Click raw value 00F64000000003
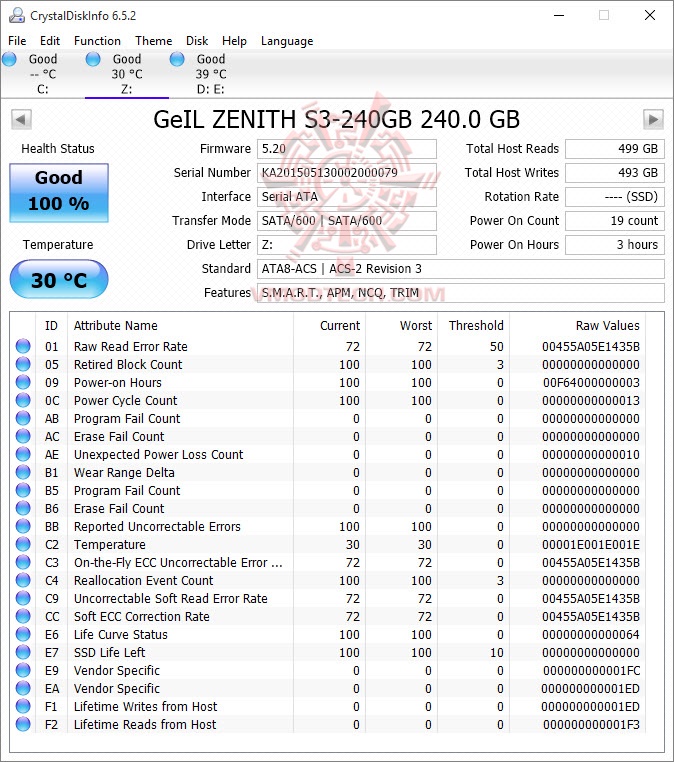Screen dimensions: 674x762 (x=591, y=382)
